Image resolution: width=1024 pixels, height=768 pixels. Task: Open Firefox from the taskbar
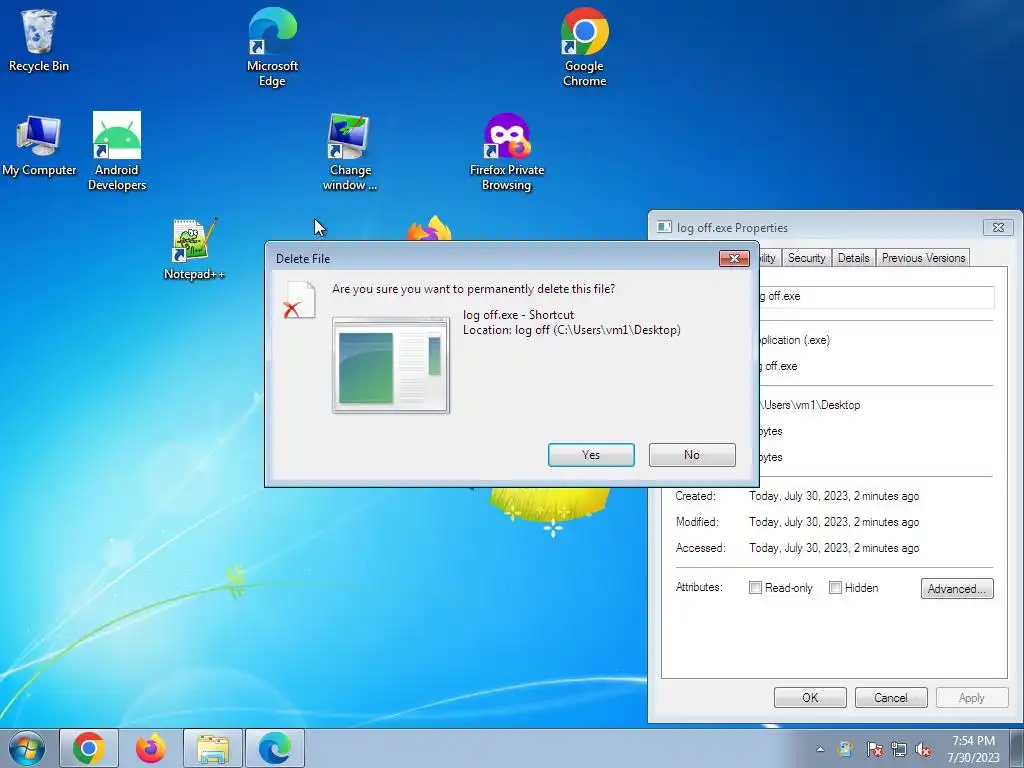[x=151, y=748]
